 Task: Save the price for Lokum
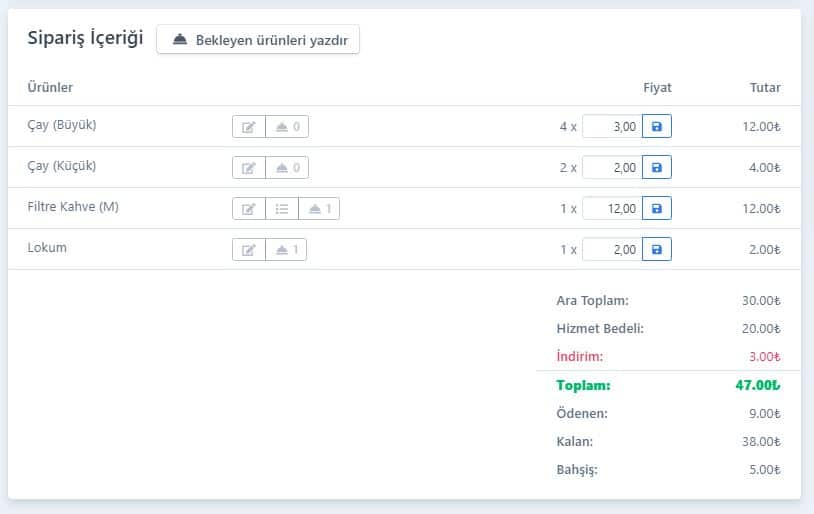click(x=657, y=249)
